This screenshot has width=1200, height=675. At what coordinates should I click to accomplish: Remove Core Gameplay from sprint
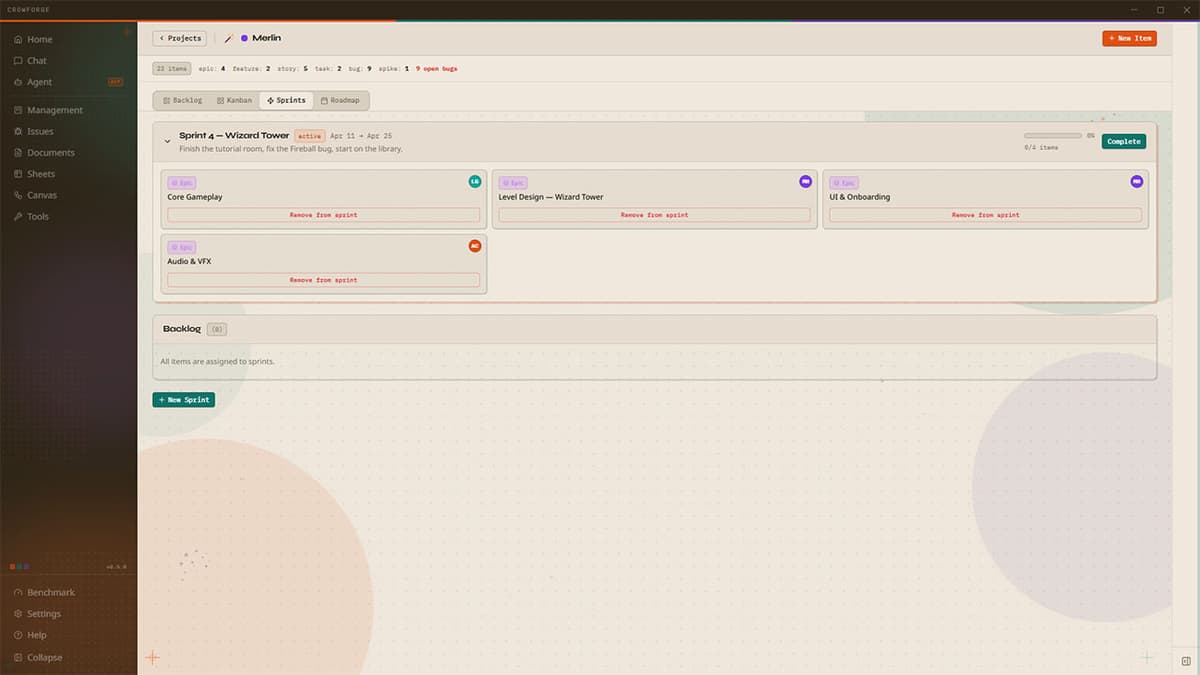coord(324,215)
